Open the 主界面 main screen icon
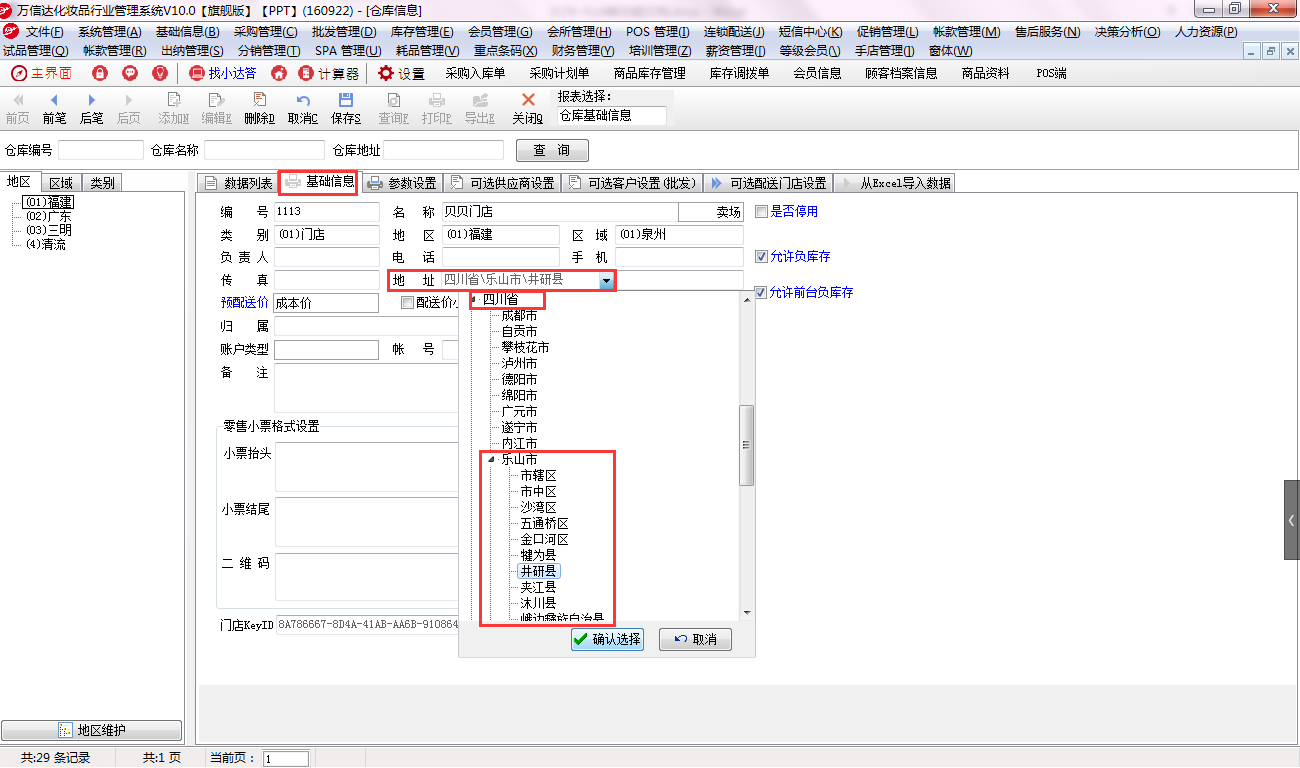The height and width of the screenshot is (768, 1300). [41, 73]
